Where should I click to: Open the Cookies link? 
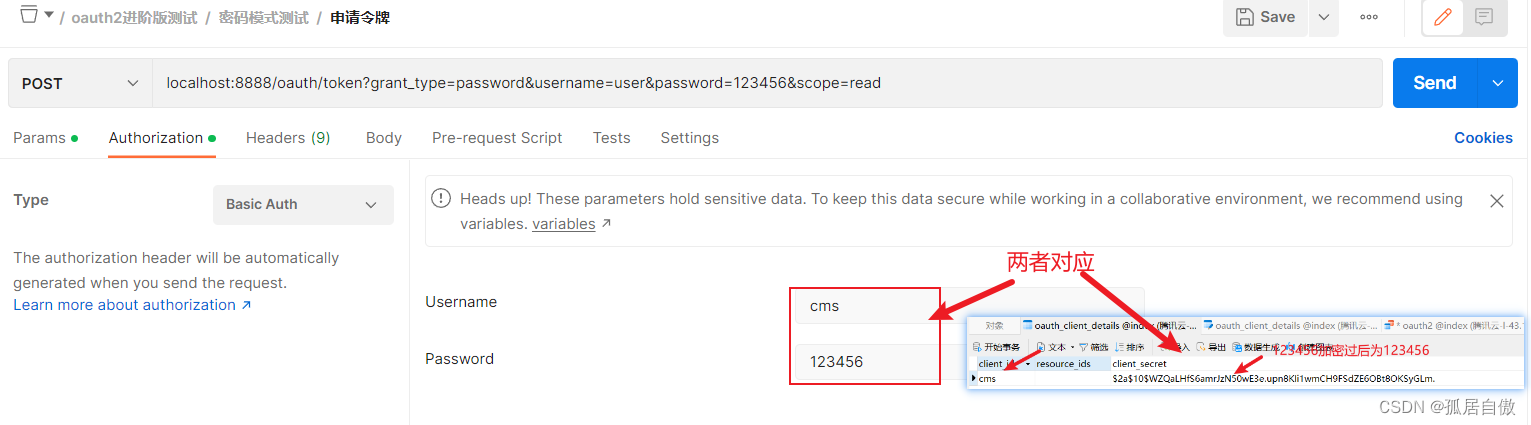pos(1483,138)
